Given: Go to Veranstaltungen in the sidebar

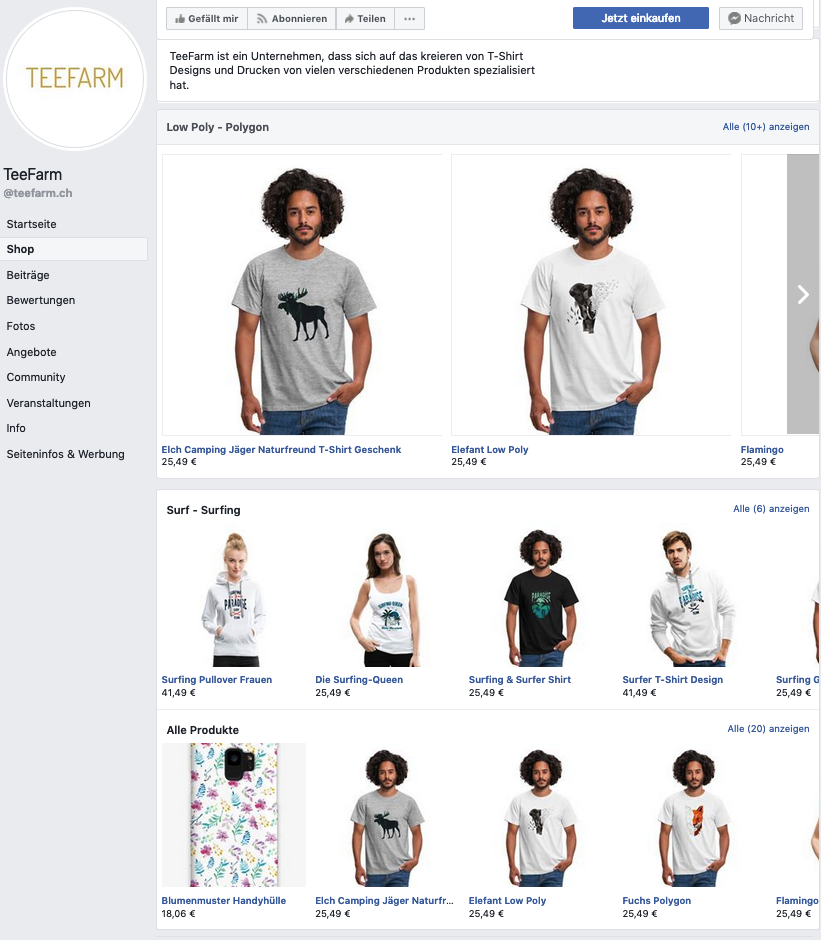Looking at the screenshot, I should (49, 403).
